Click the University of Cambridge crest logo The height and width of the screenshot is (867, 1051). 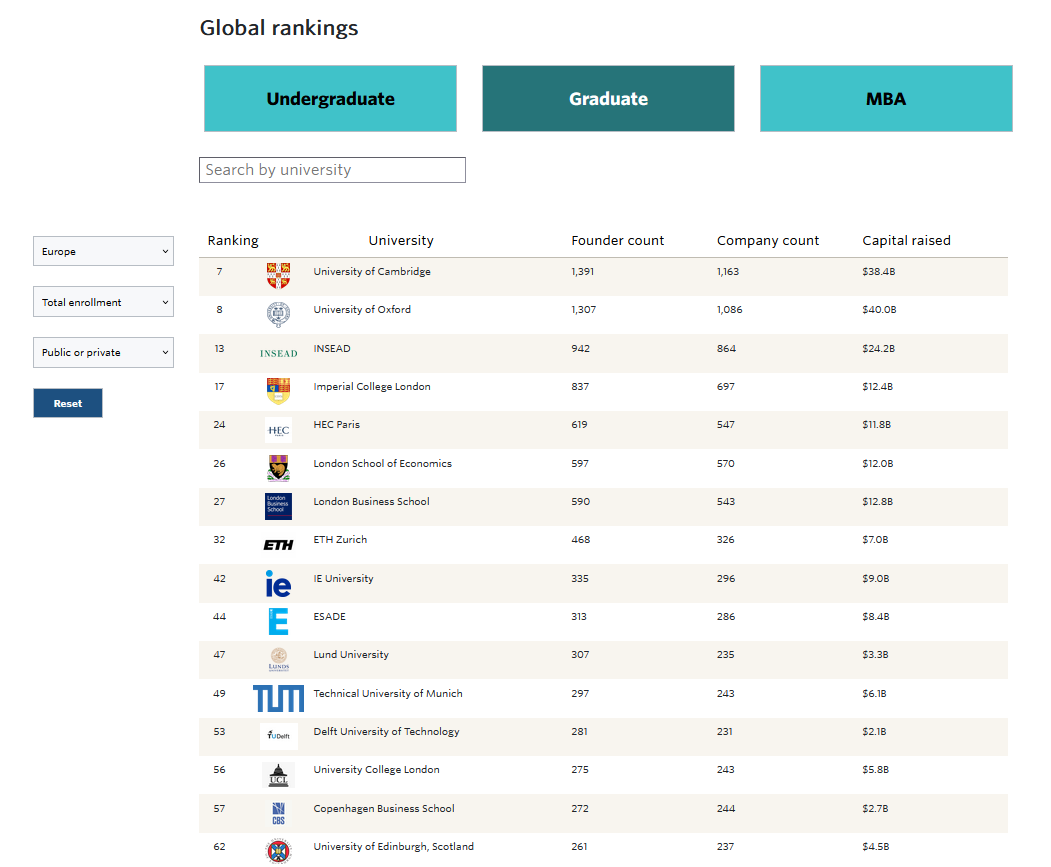coord(278,276)
